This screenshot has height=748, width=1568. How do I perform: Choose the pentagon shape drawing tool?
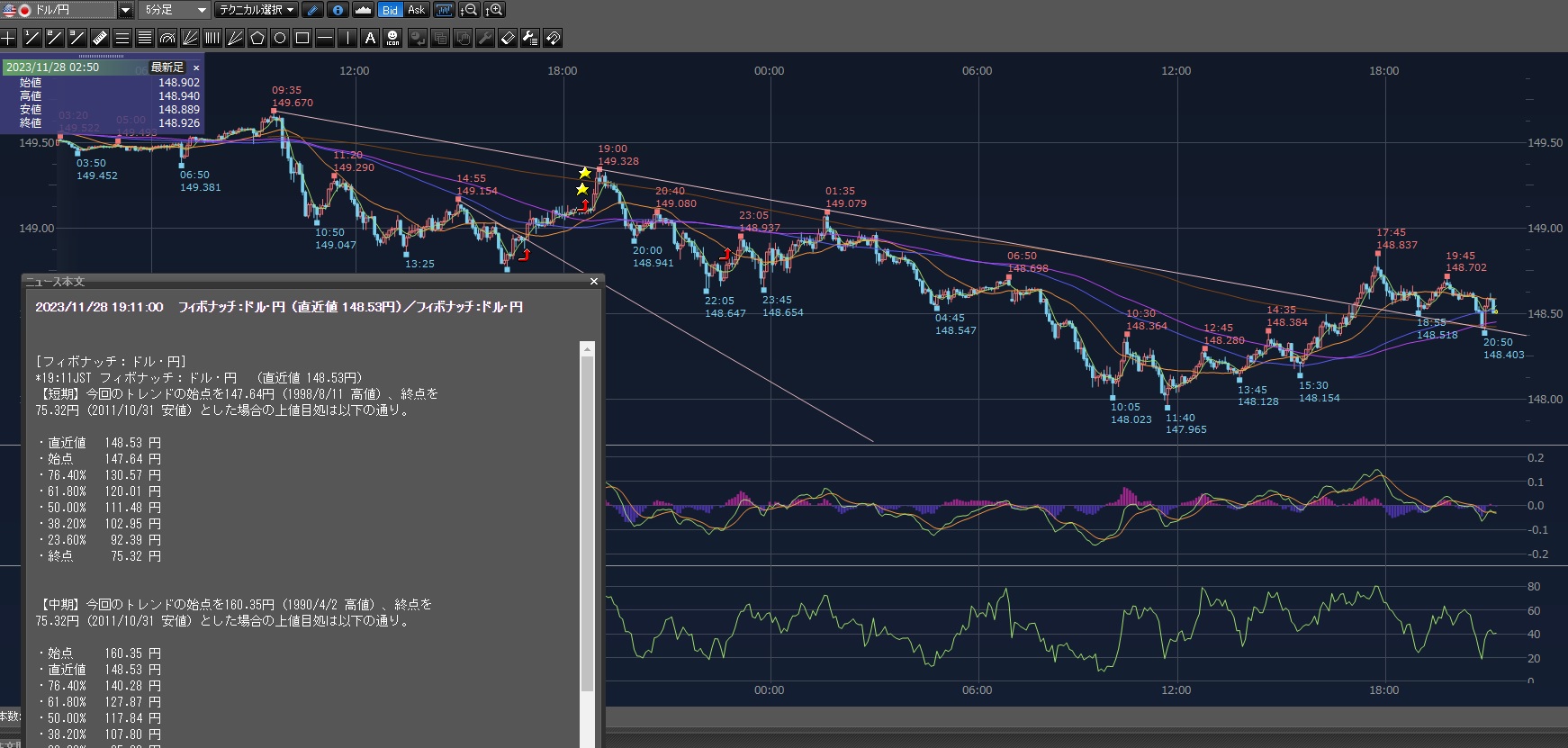pos(257,38)
